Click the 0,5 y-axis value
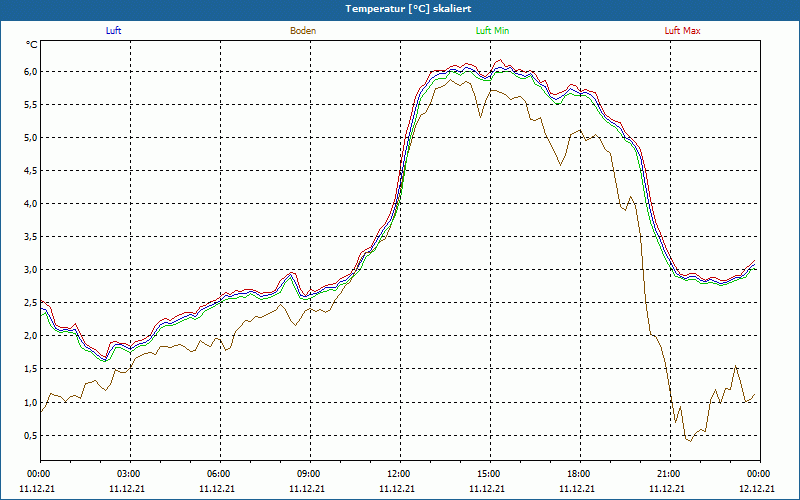The height and width of the screenshot is (500, 800). (32, 436)
